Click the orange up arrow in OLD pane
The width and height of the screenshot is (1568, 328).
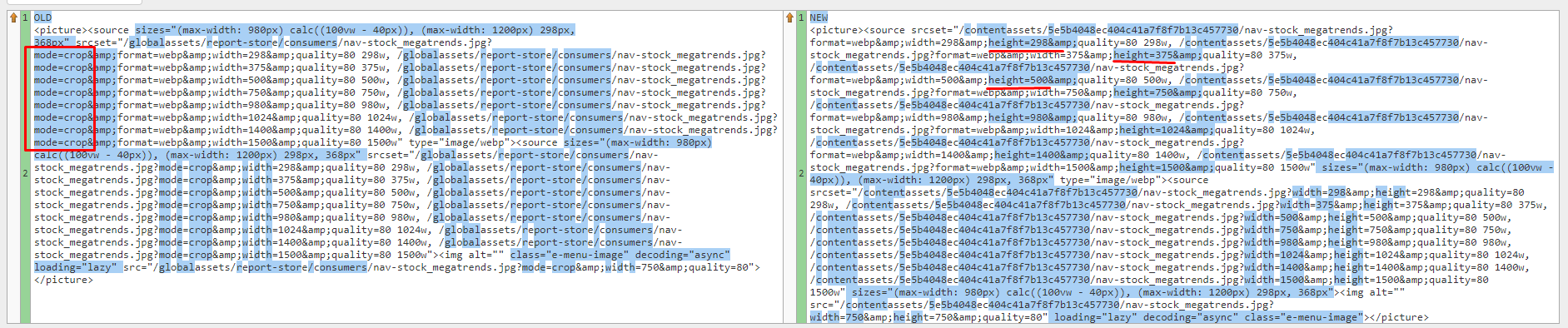coord(13,17)
